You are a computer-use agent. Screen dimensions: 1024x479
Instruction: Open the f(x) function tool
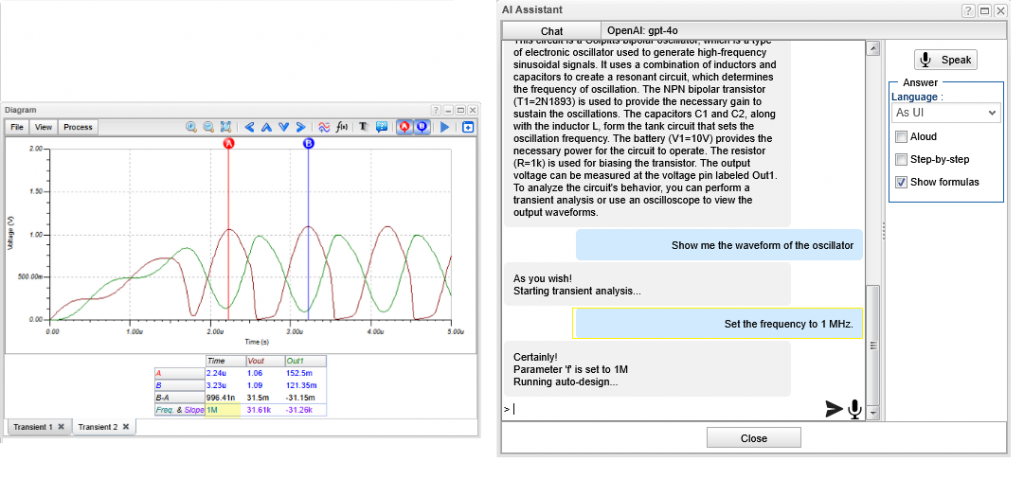coord(342,127)
